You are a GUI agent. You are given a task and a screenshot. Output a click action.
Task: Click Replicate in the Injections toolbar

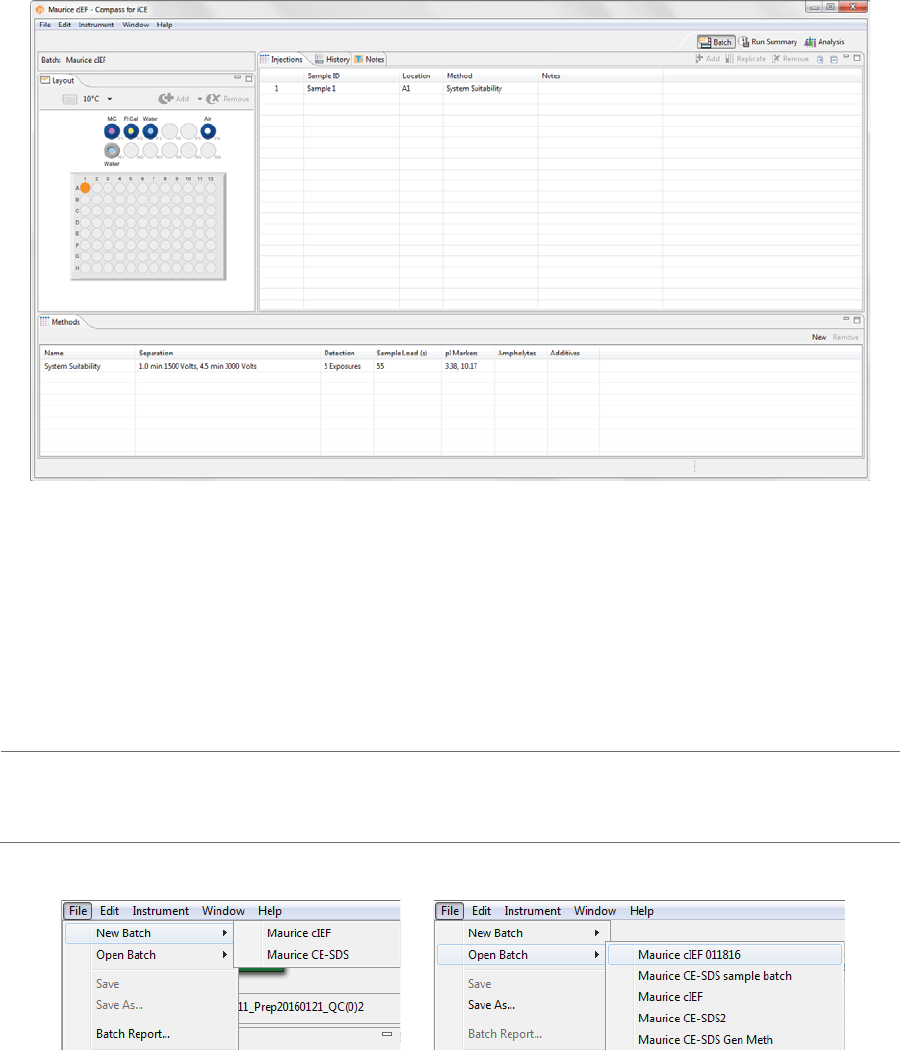(745, 59)
